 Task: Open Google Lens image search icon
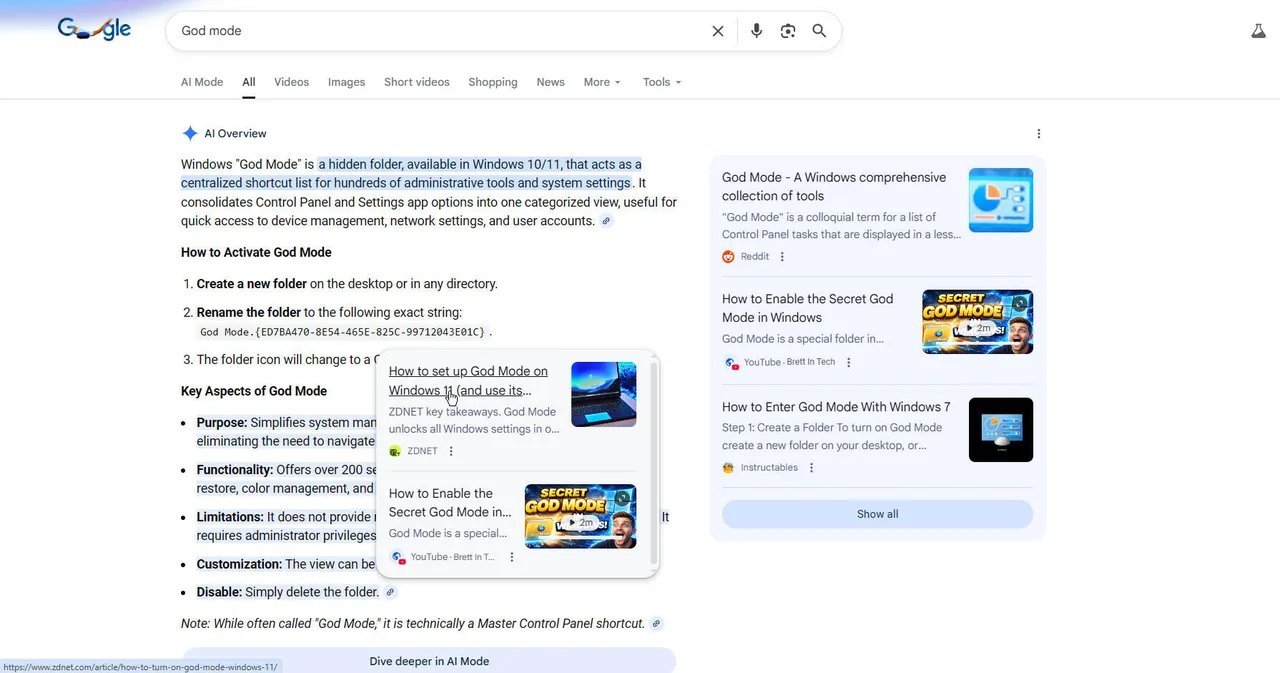pos(788,31)
